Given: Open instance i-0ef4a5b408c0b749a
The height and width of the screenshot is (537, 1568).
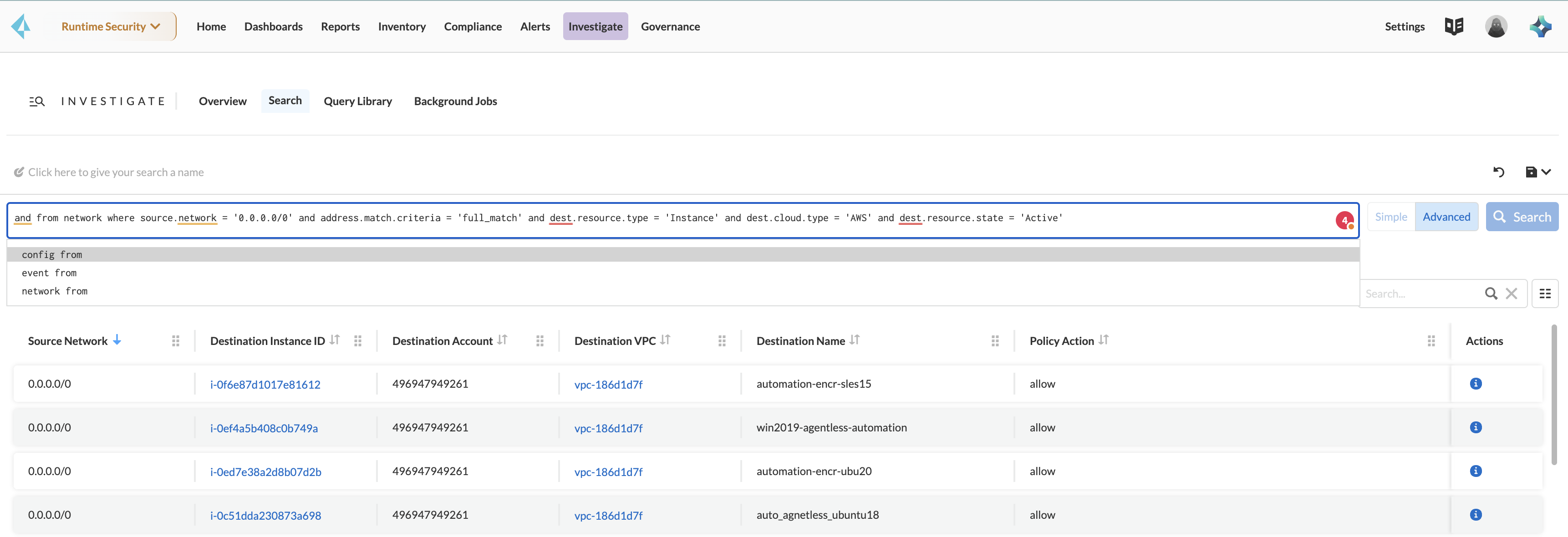Looking at the screenshot, I should 264,428.
